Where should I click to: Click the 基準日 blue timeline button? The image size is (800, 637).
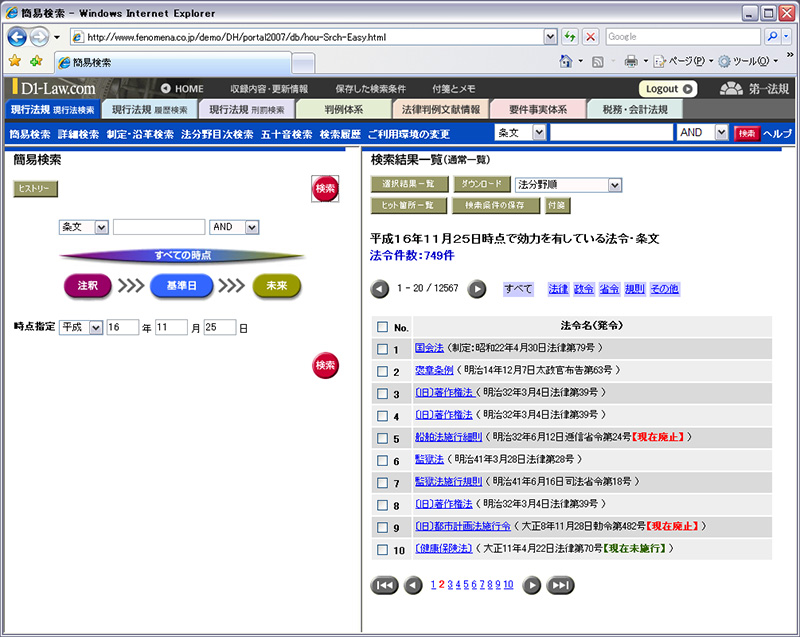(x=181, y=286)
